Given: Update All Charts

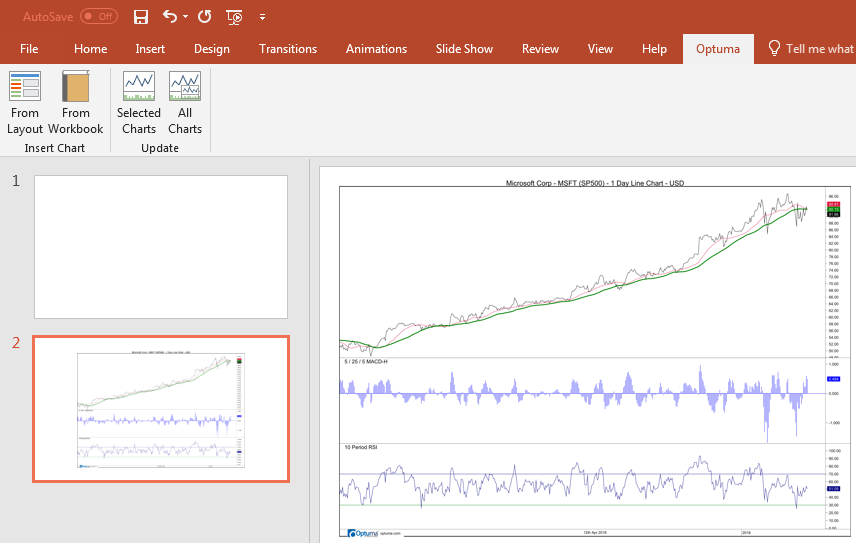Looking at the screenshot, I should click(185, 103).
